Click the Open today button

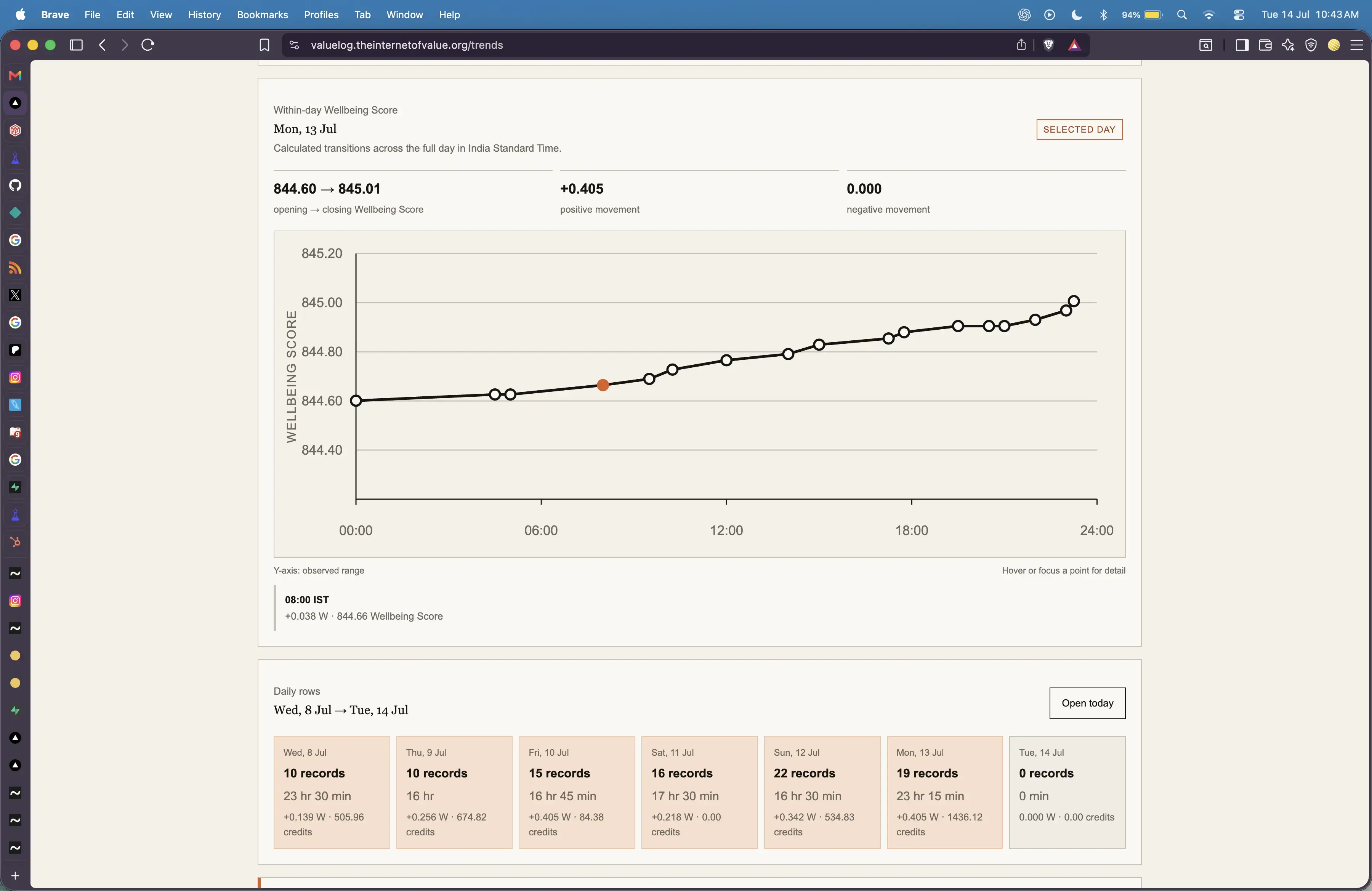pyautogui.click(x=1087, y=703)
